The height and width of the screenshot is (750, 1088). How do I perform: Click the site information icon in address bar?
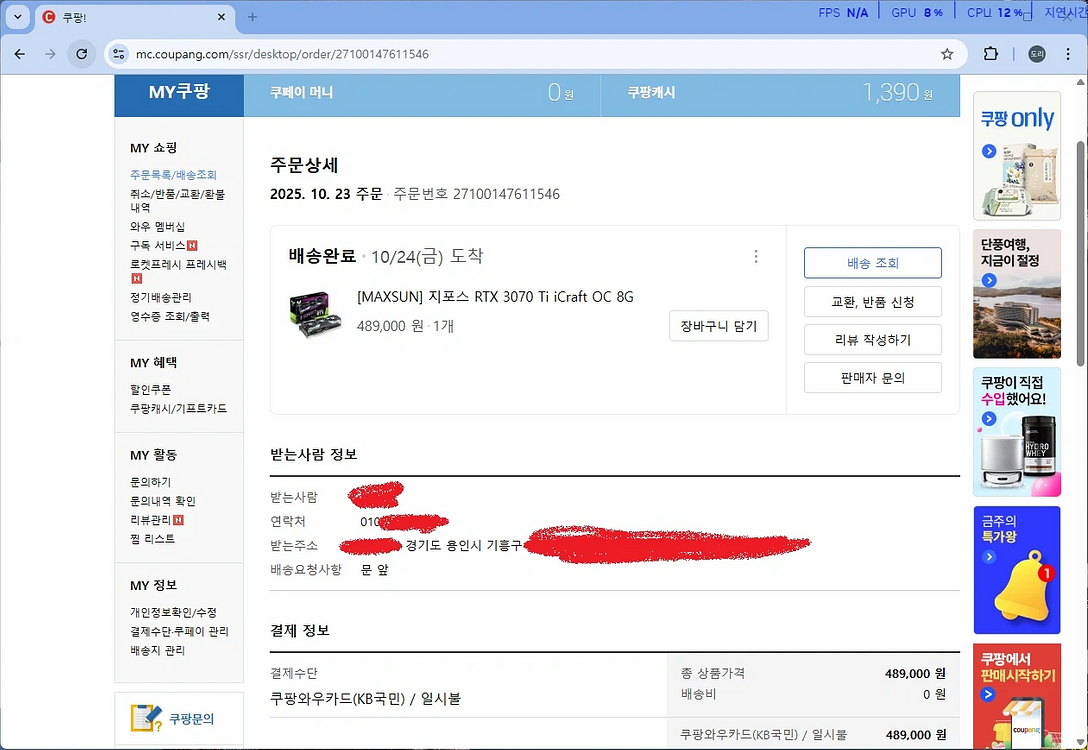(x=119, y=54)
